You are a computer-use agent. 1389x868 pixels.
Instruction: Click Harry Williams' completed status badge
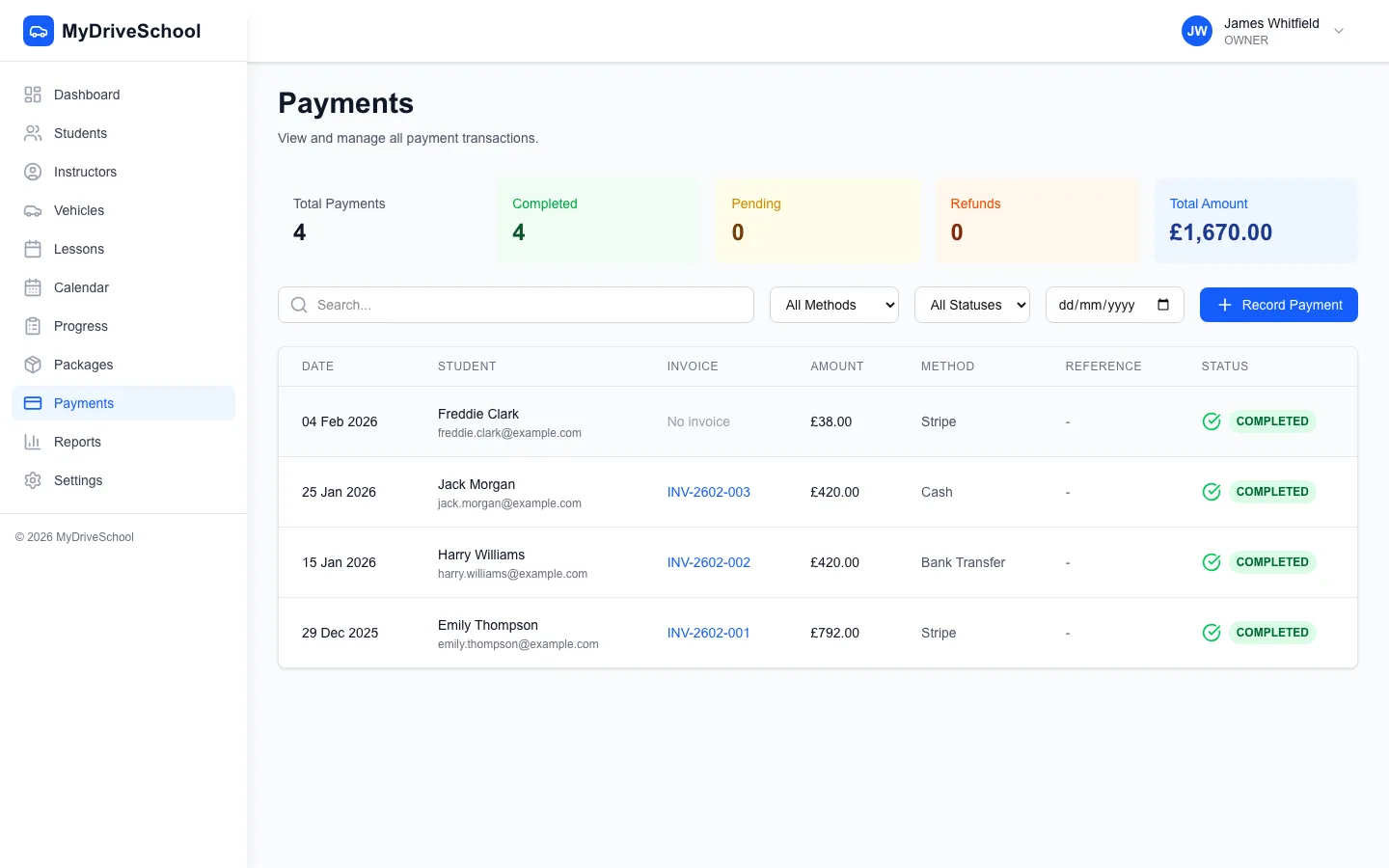pos(1272,562)
